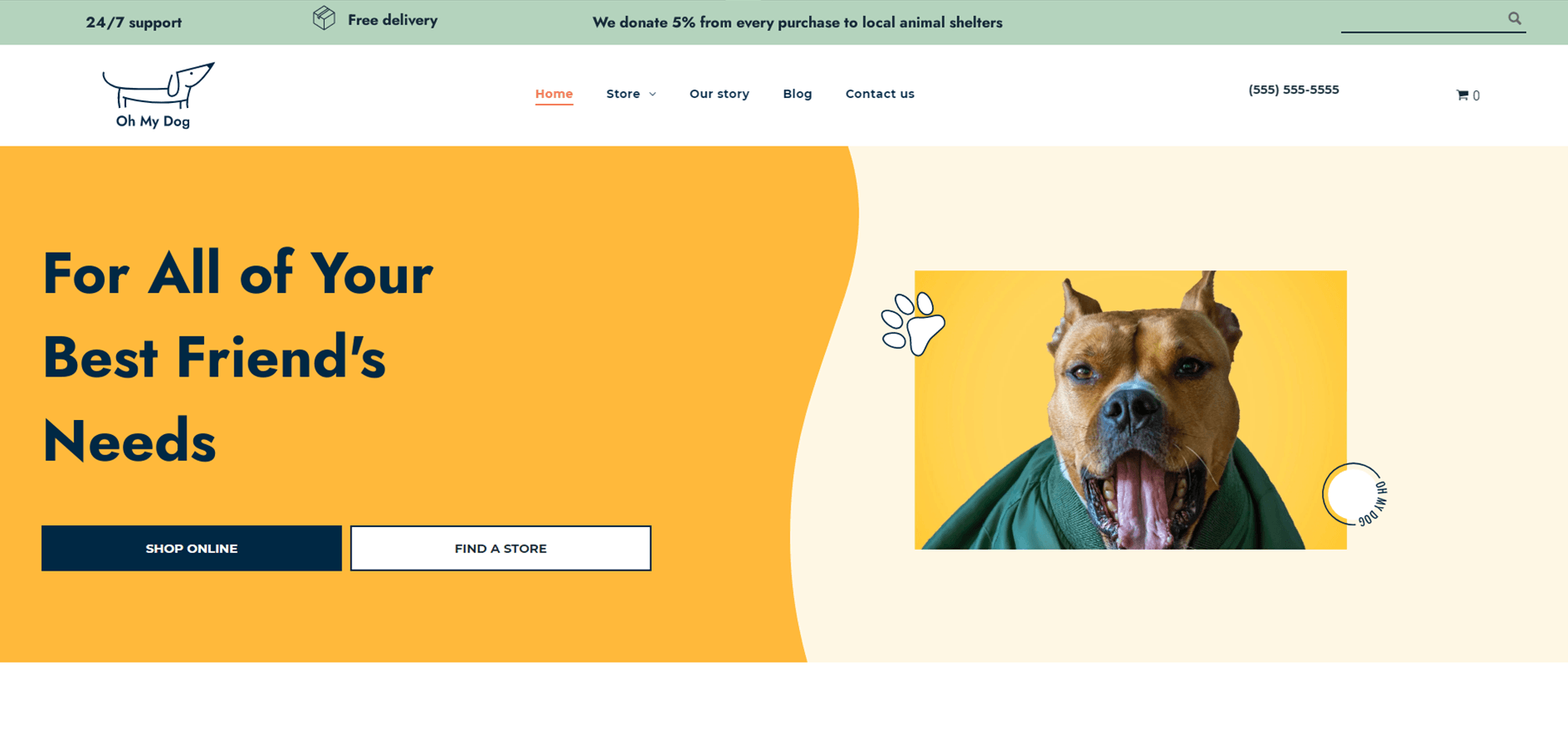Click the Free delivery label
1568x753 pixels.
392,20
